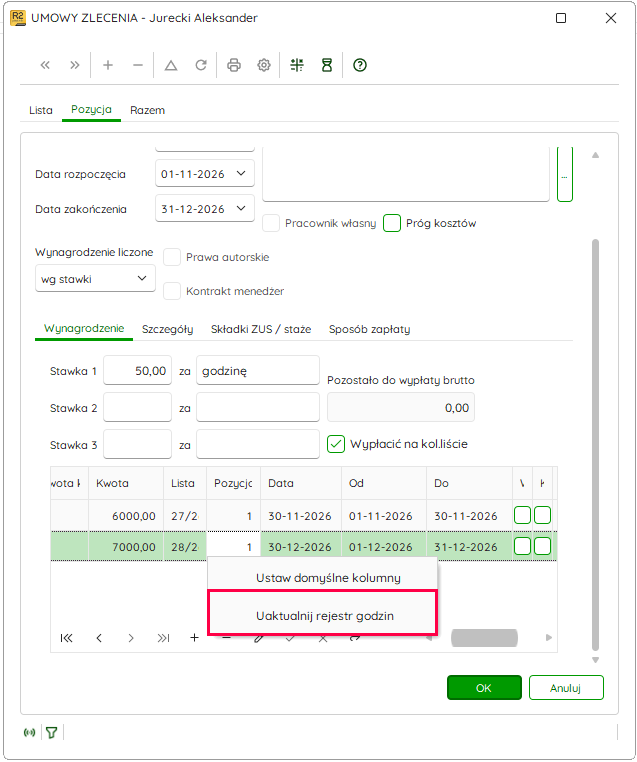Click the 6000,00 cell in the Kwota column

pos(126,516)
